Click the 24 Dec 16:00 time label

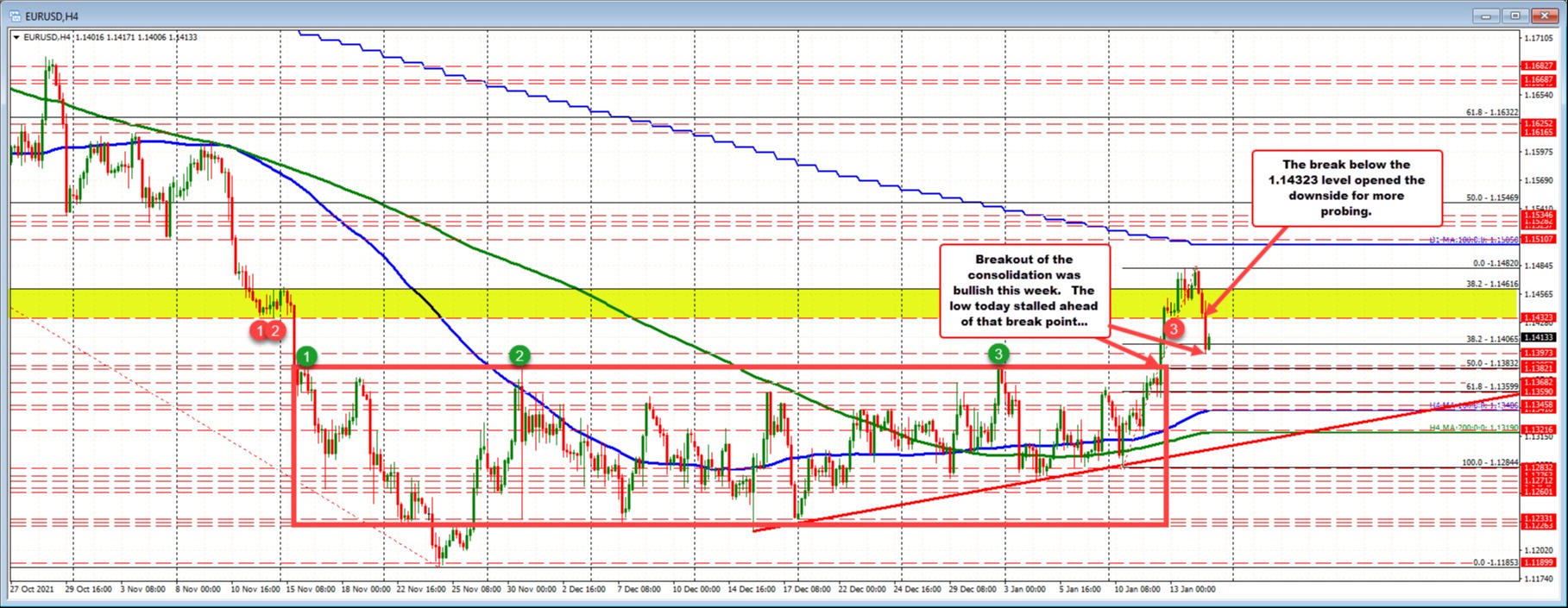(917, 589)
